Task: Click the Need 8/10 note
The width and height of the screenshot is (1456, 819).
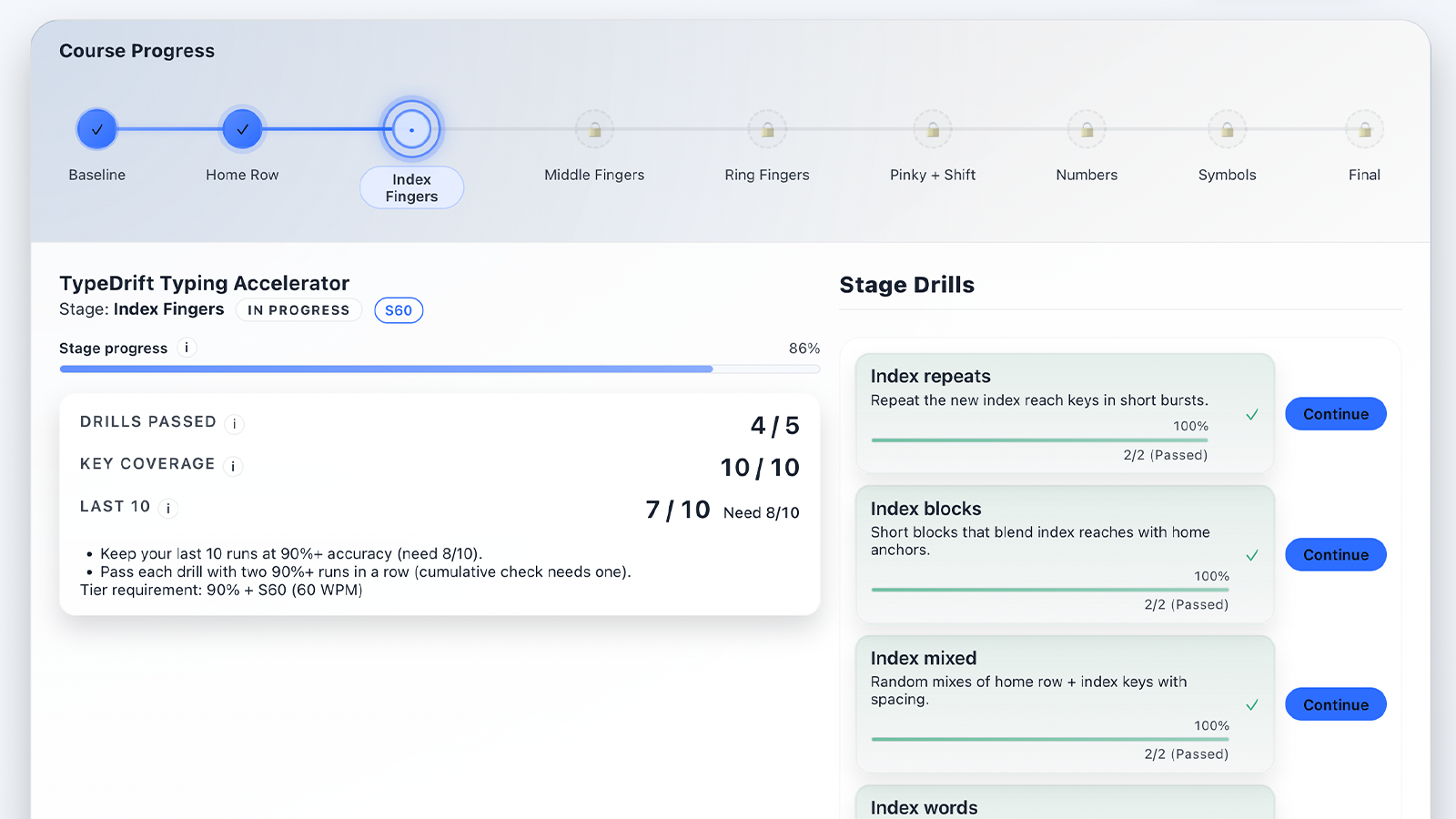Action: 762,512
